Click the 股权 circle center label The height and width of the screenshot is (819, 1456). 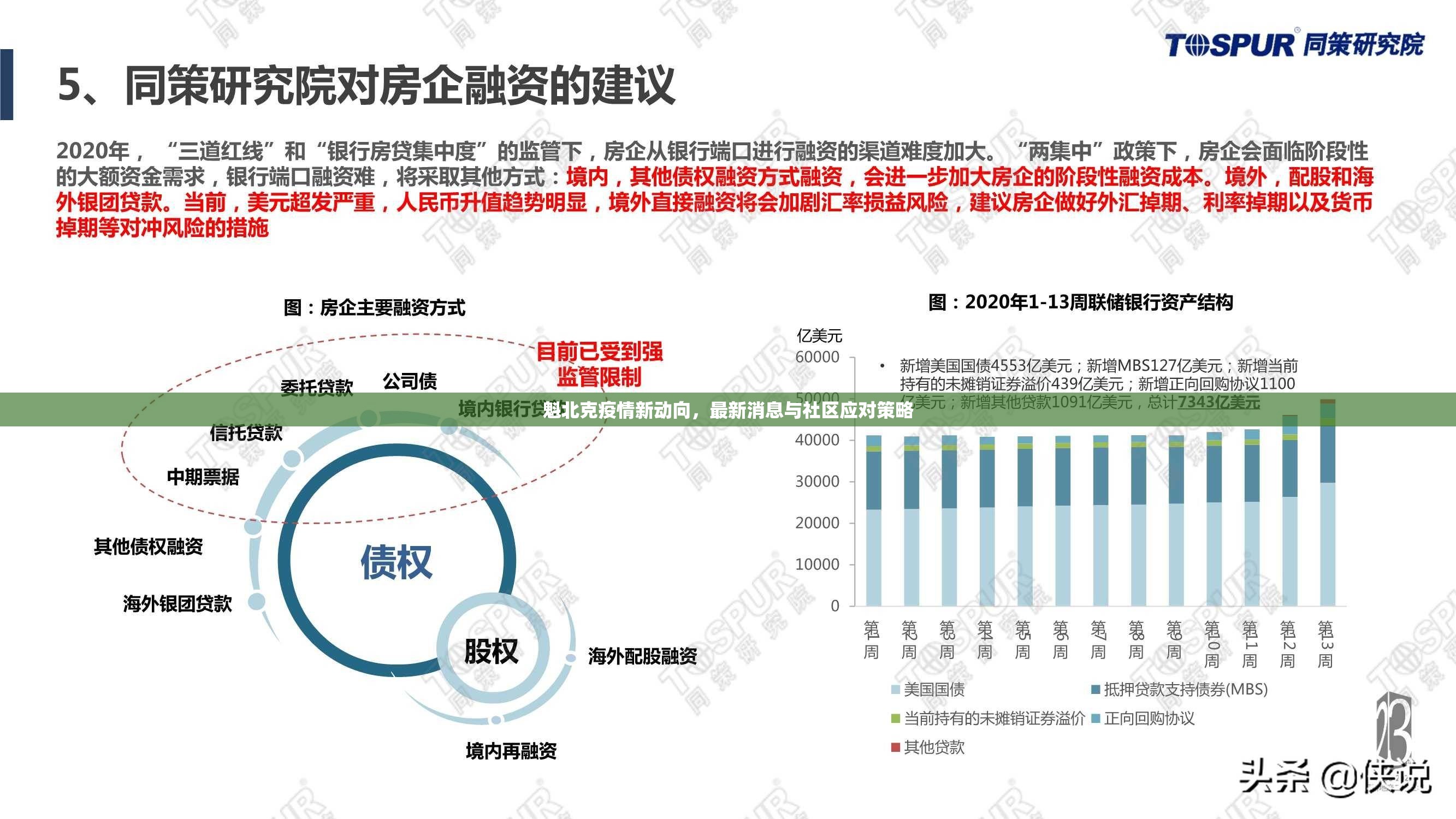pyautogui.click(x=491, y=651)
